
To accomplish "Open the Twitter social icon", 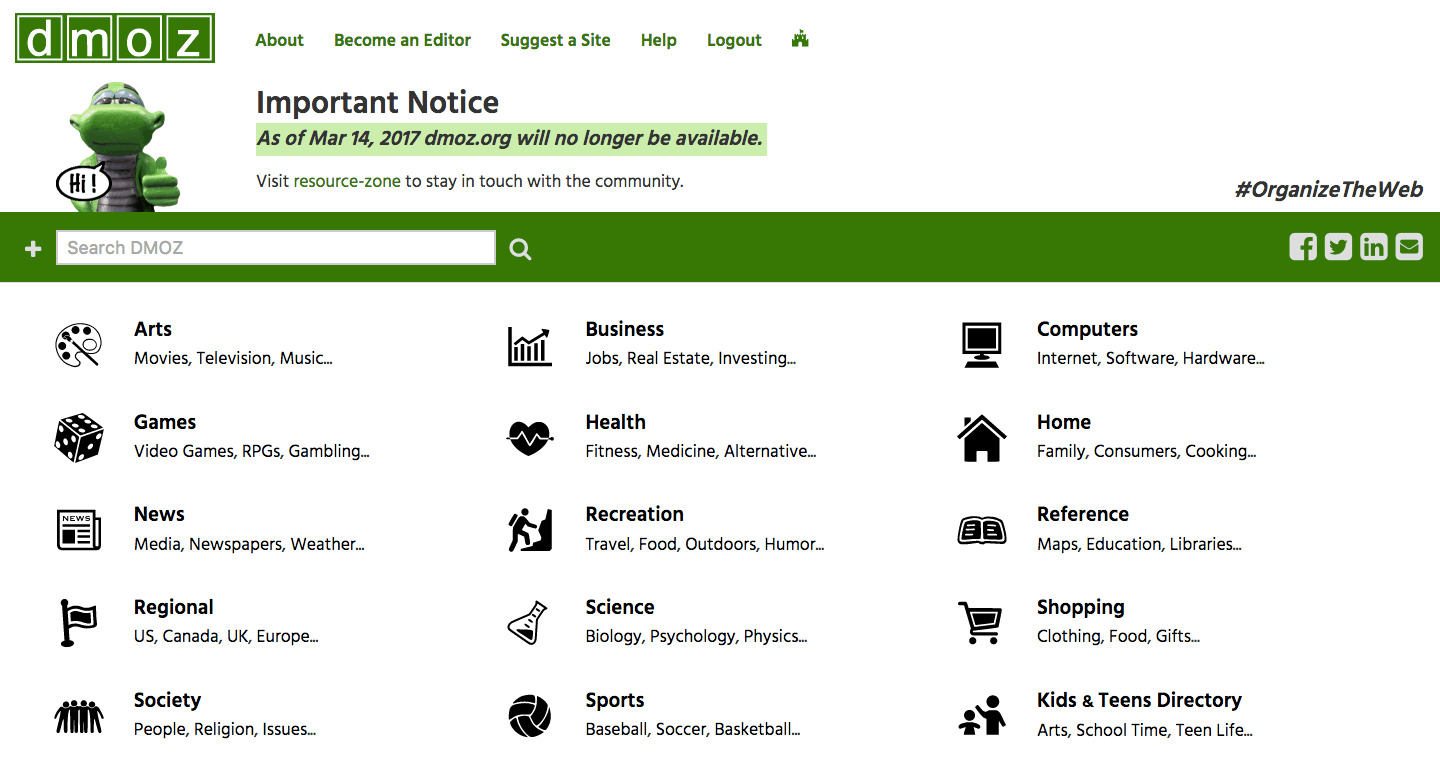I will (1338, 246).
